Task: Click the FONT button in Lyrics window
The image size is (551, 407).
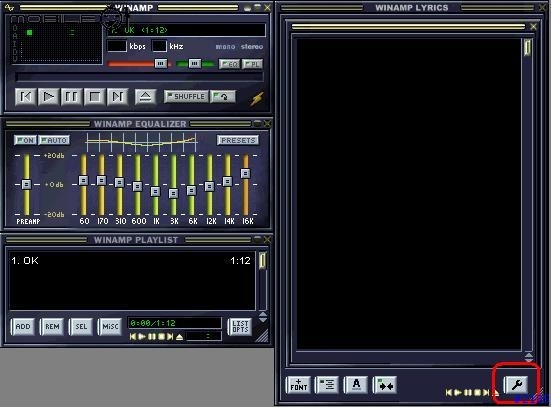Action: (x=298, y=385)
